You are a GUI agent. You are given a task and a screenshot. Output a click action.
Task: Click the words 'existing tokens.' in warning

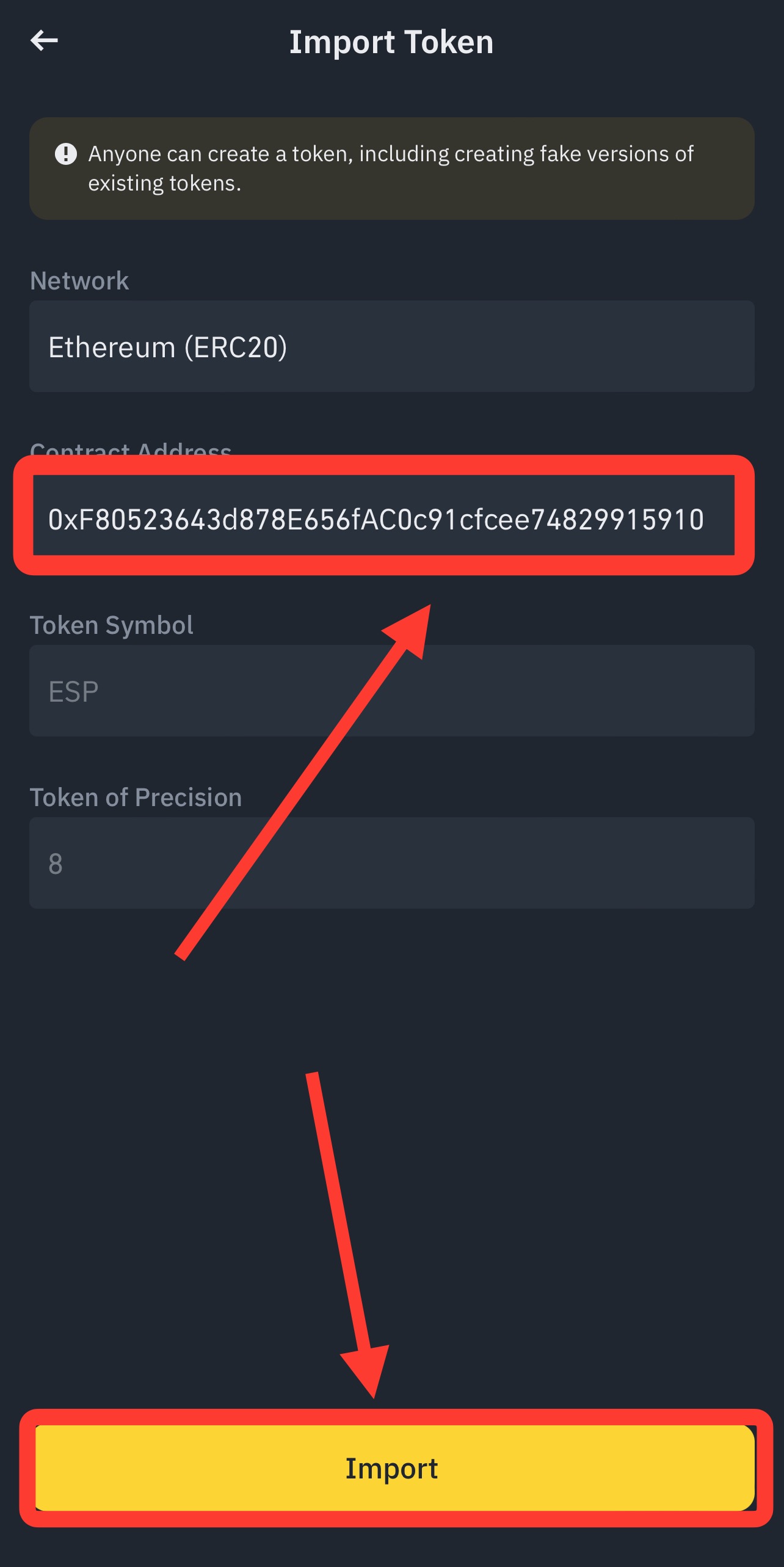point(165,183)
